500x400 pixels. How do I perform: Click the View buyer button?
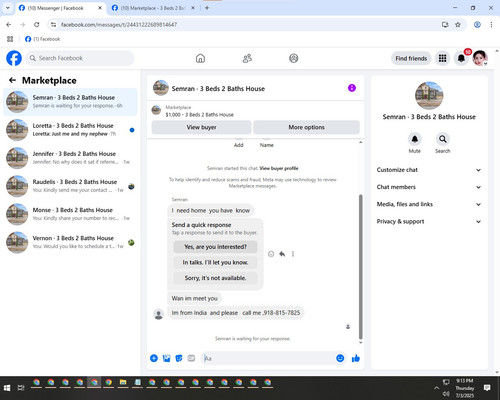click(201, 127)
